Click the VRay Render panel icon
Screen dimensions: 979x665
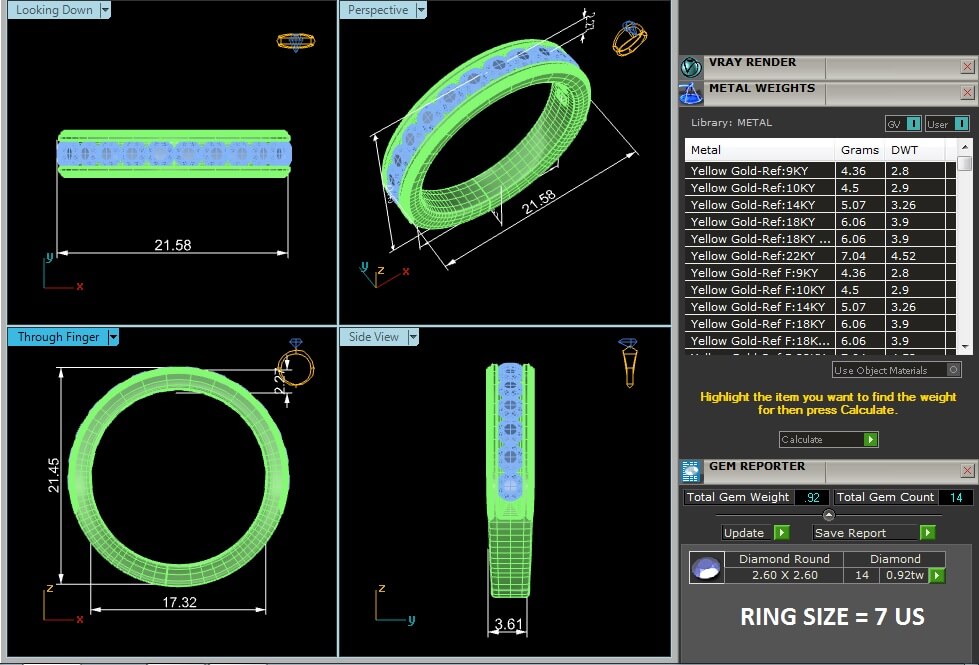(691, 68)
